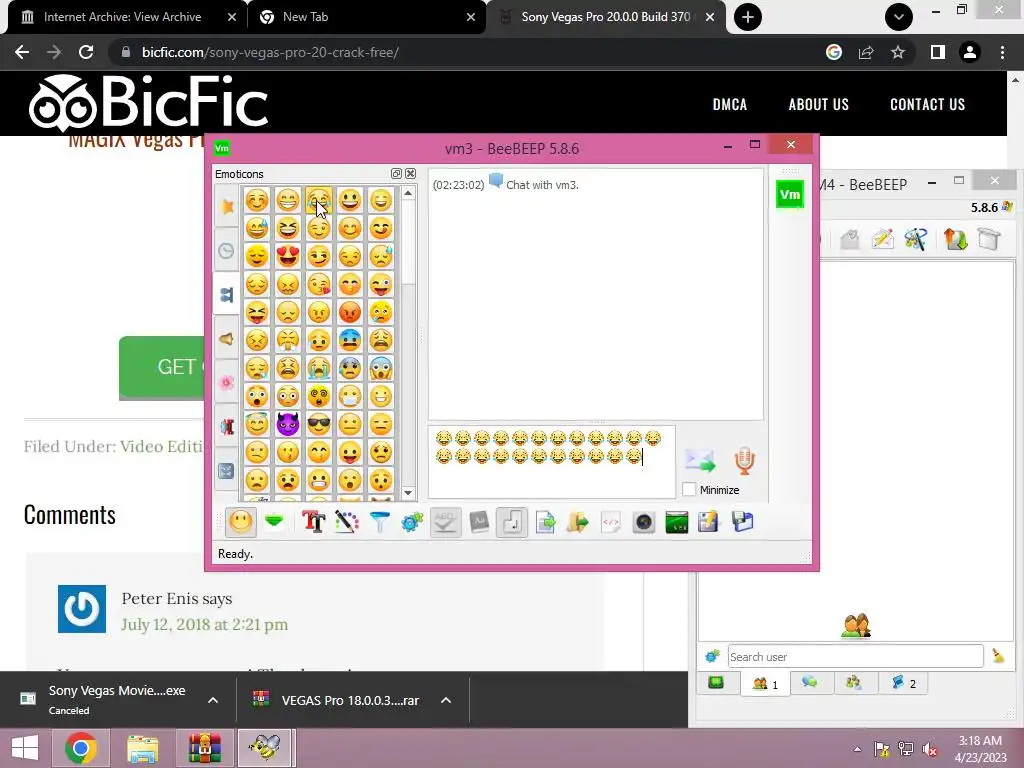
Task: Click the green Vm user avatar in chat
Action: pyautogui.click(x=790, y=195)
